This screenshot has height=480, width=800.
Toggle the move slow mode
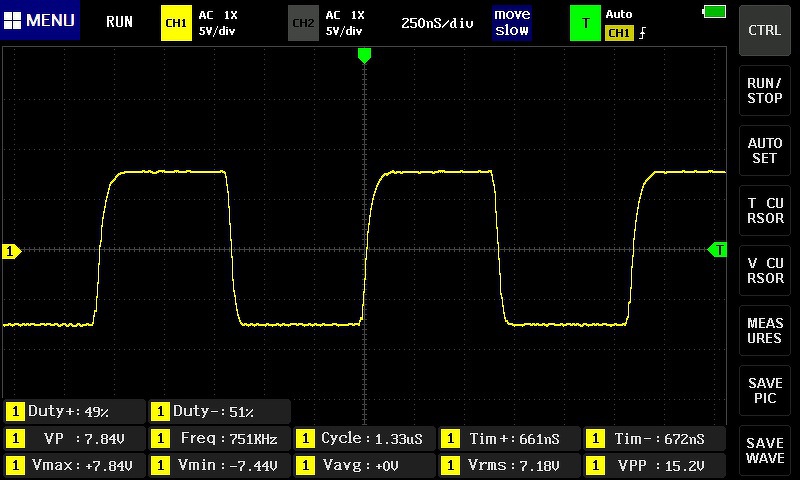point(512,22)
